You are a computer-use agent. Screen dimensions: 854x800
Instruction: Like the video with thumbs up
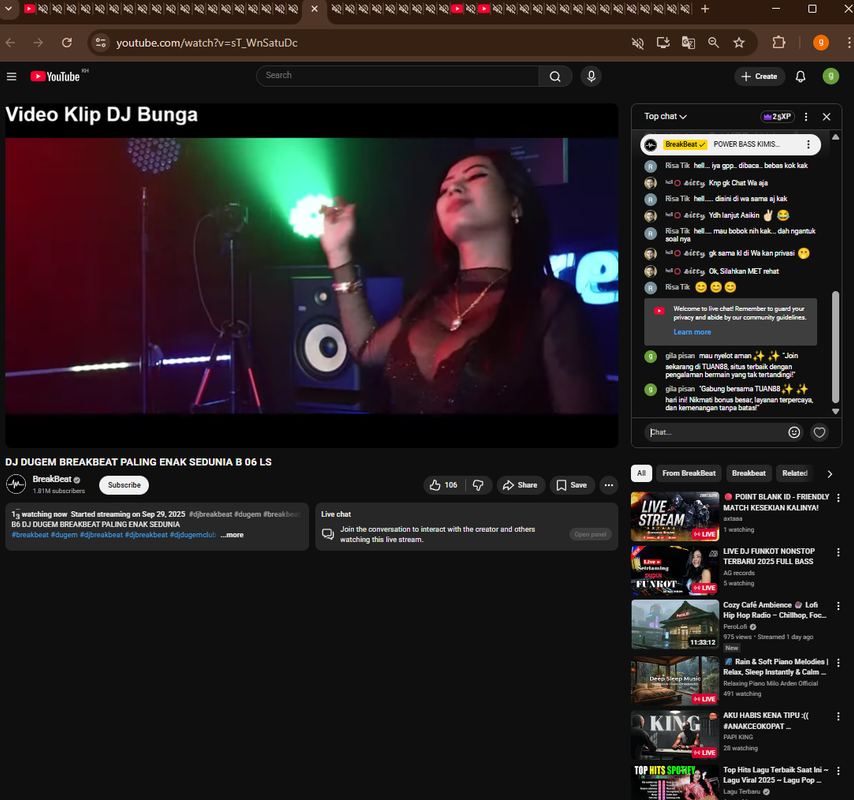tap(443, 485)
